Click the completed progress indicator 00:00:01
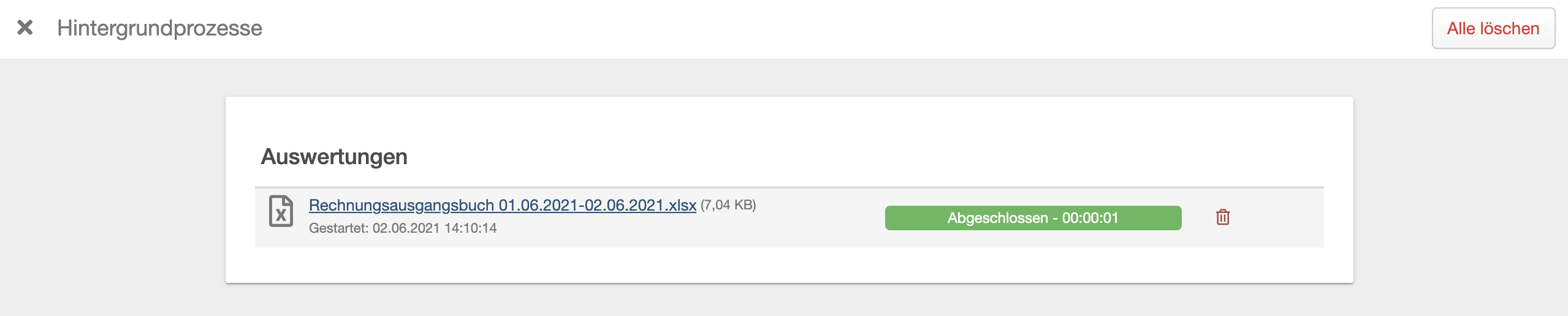The height and width of the screenshot is (316, 1568). point(1033,218)
